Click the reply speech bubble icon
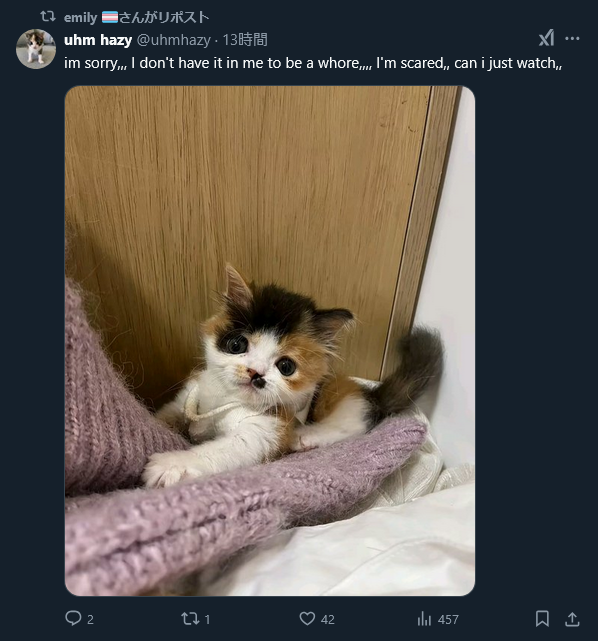598x641 pixels. [73, 618]
